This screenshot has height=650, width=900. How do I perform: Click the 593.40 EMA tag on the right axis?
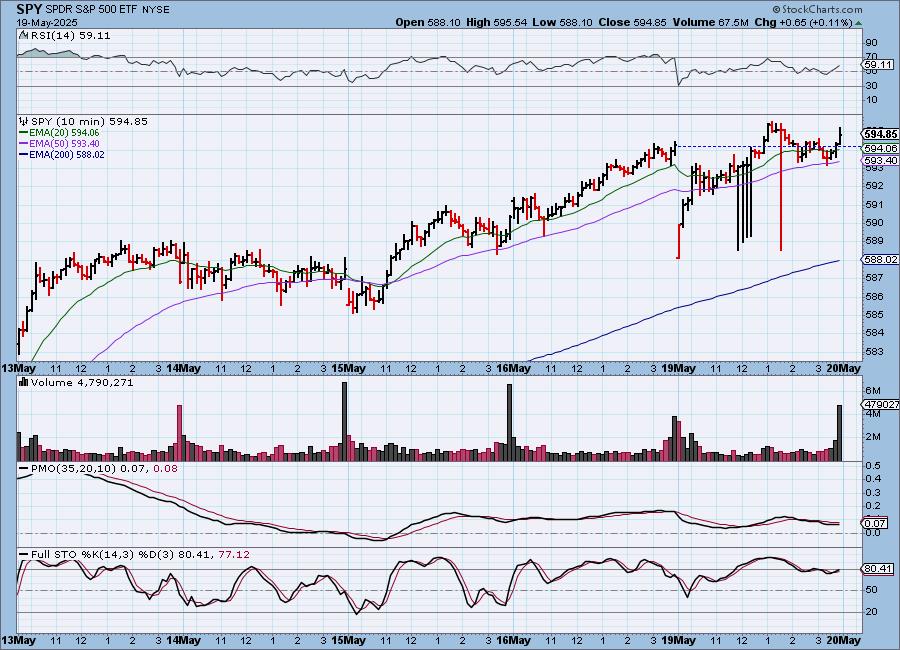881,160
